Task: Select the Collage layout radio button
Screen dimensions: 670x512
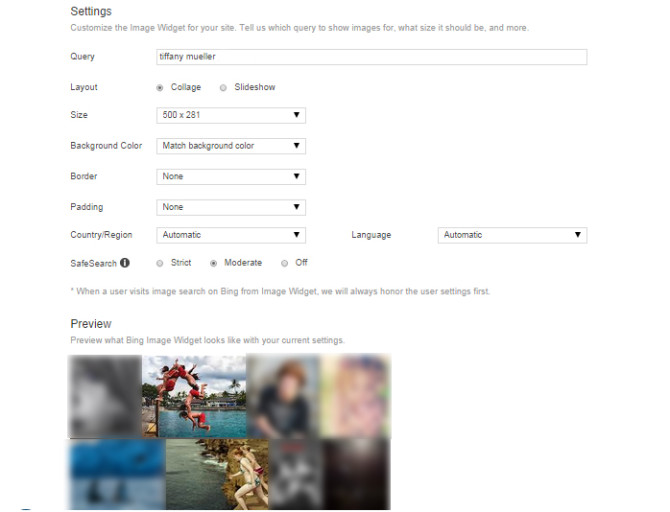Action: 160,88
